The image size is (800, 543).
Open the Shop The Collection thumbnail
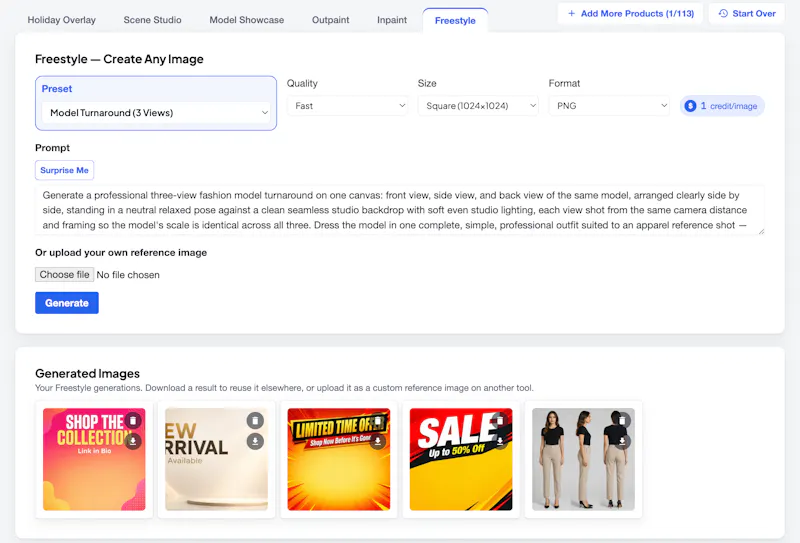point(94,459)
